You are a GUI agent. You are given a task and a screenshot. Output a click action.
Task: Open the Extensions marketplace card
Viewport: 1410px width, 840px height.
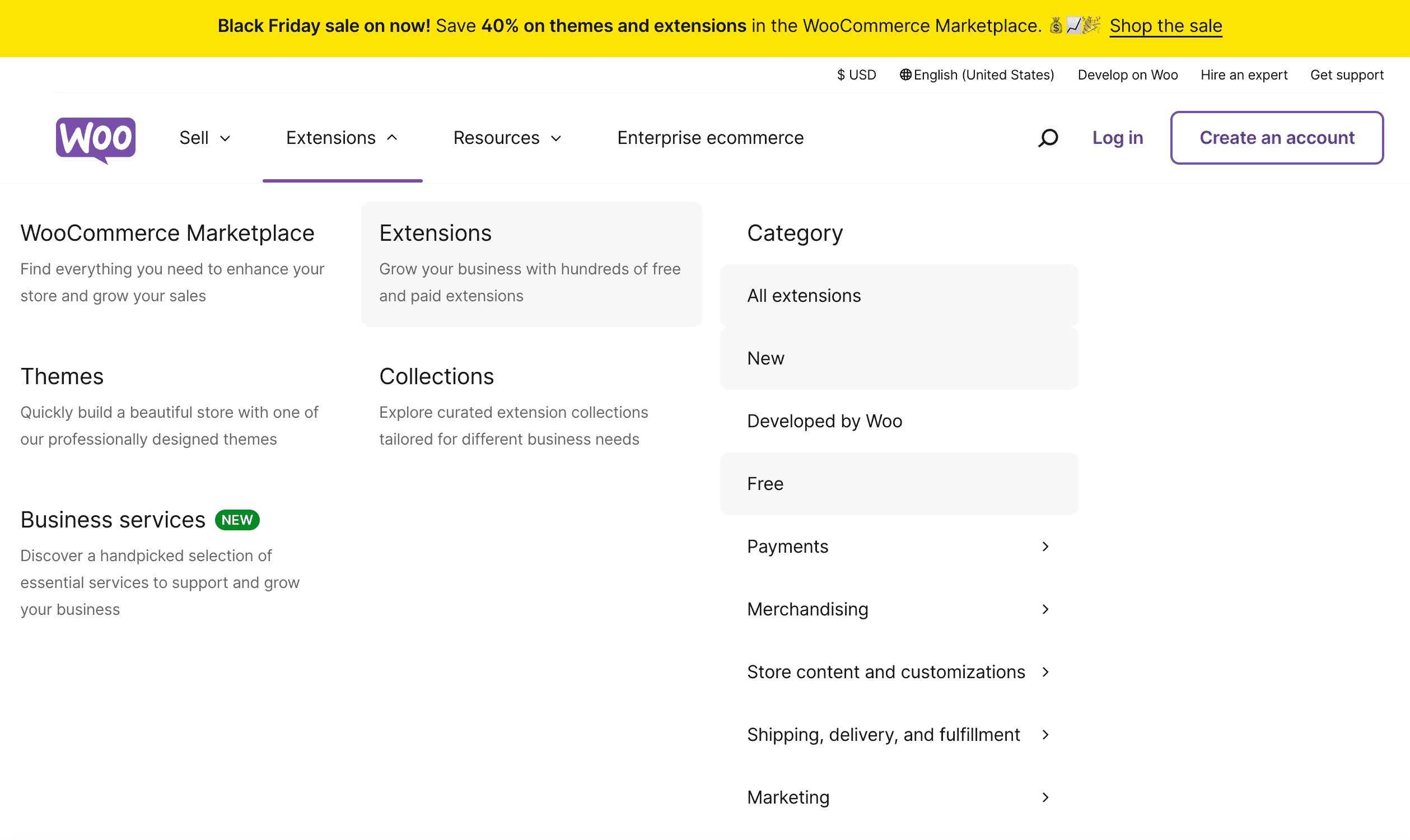tap(531, 264)
